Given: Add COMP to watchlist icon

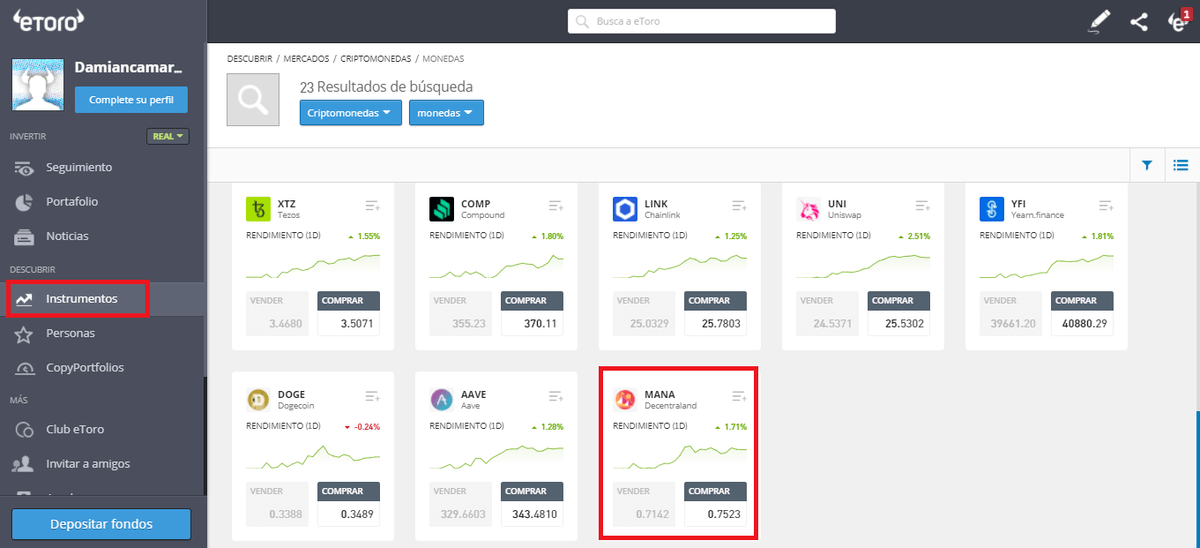Looking at the screenshot, I should click(x=556, y=205).
